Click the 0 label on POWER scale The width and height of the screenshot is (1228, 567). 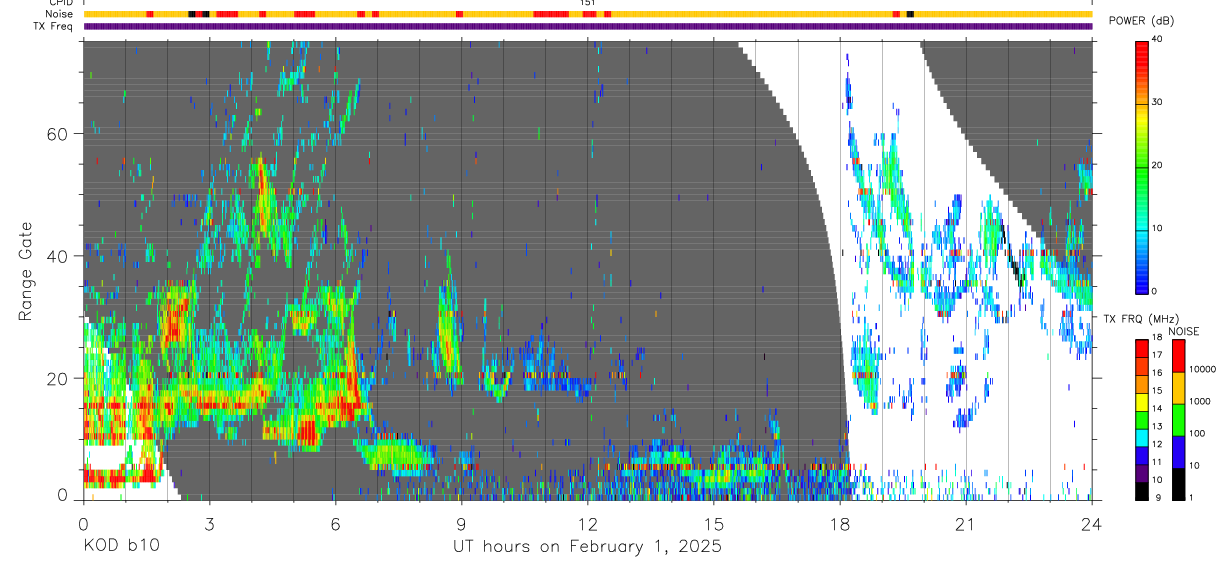[1155, 291]
